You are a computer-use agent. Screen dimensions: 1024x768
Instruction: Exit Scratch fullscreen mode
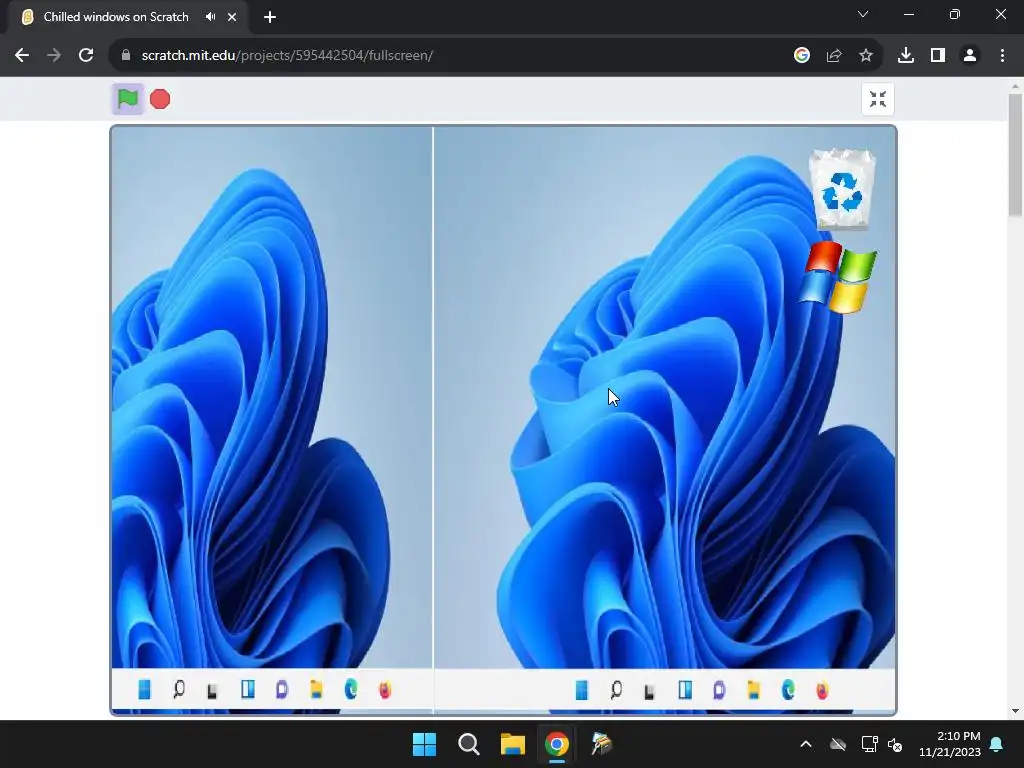878,99
